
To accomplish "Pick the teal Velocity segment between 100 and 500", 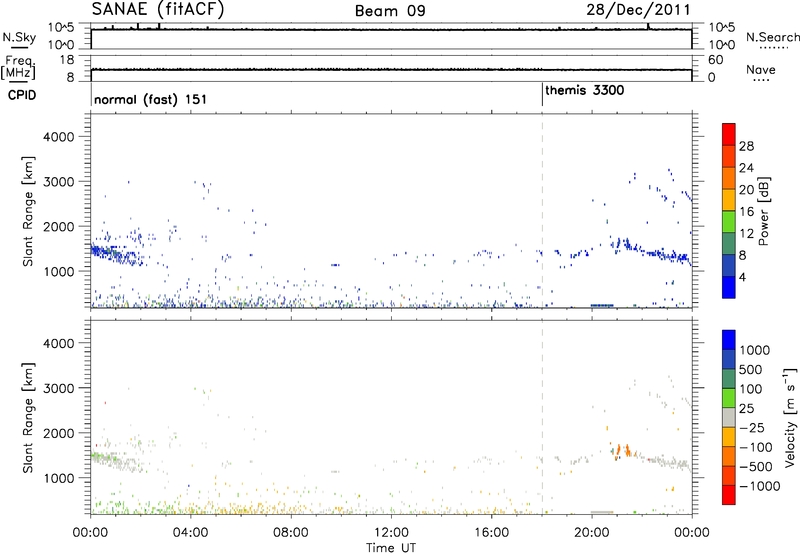I will (x=729, y=379).
